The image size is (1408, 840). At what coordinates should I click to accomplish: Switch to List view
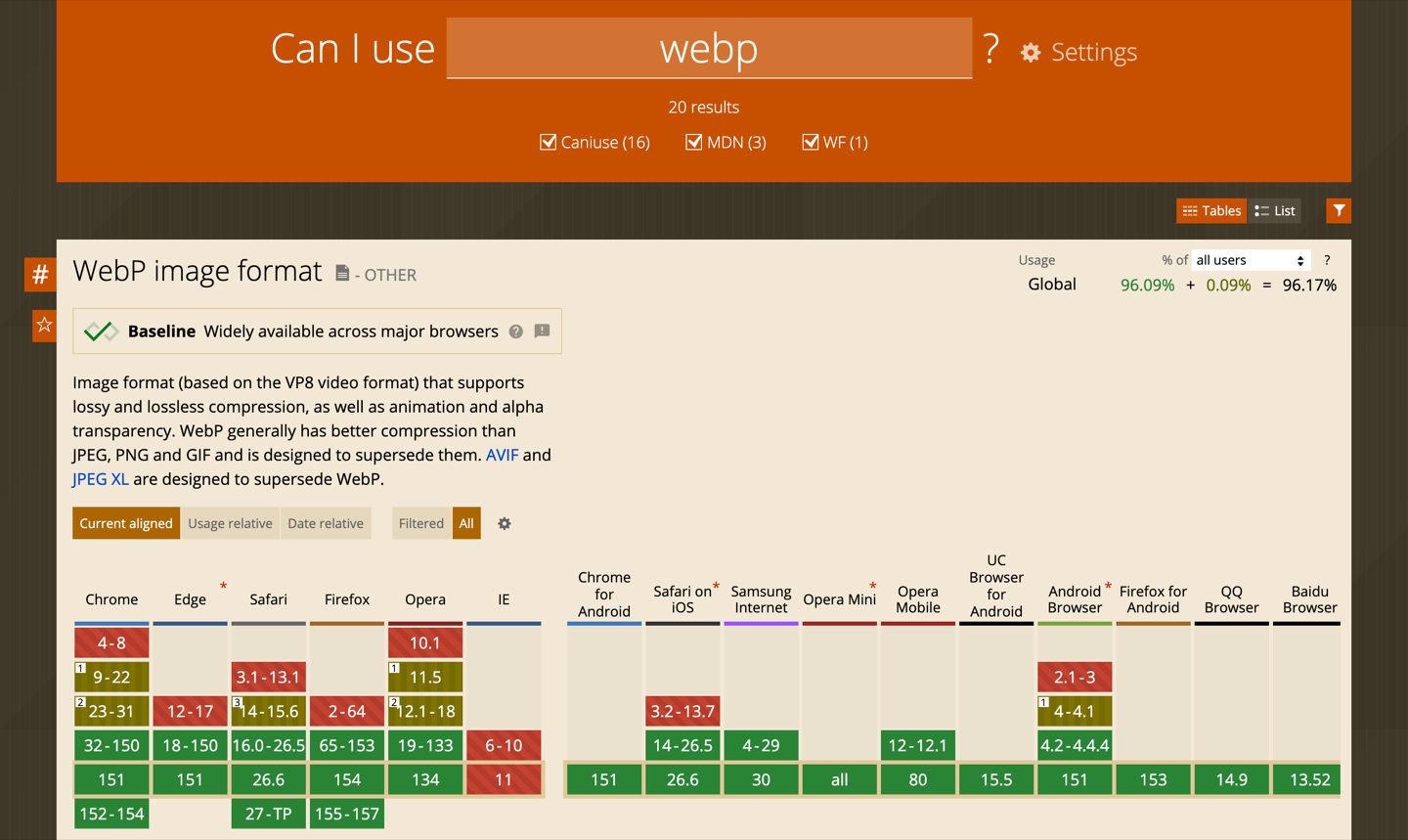pyautogui.click(x=1275, y=210)
